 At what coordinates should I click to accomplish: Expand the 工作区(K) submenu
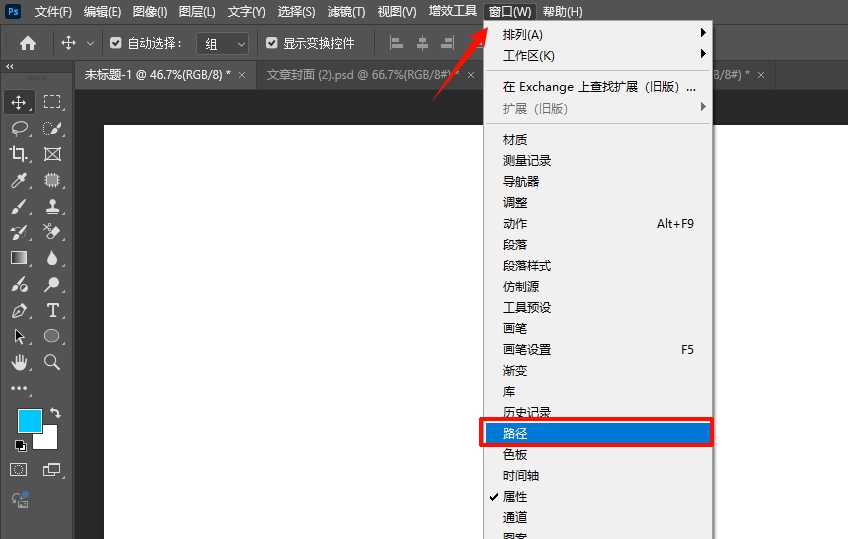598,55
